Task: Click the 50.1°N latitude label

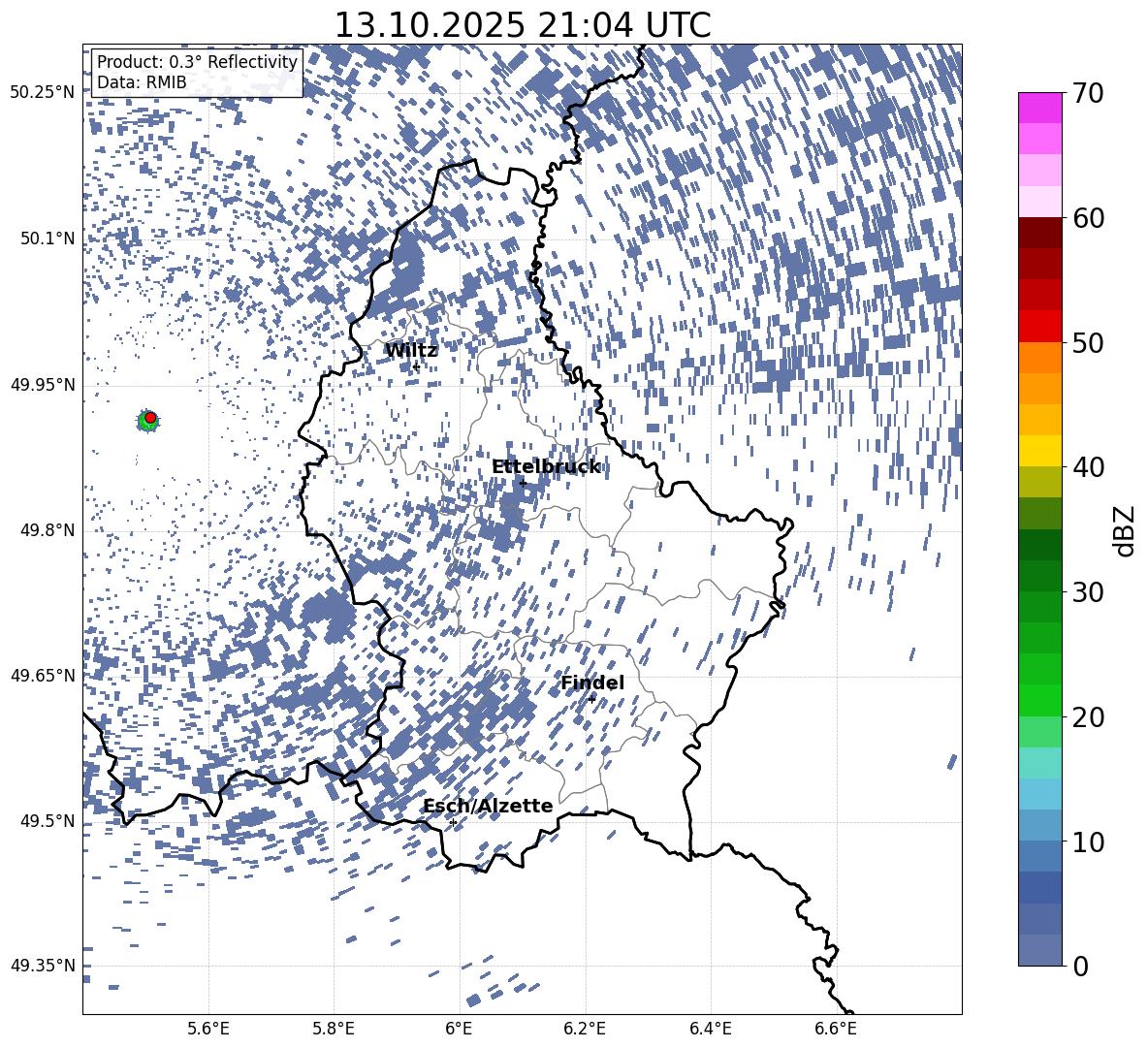Action: click(48, 238)
